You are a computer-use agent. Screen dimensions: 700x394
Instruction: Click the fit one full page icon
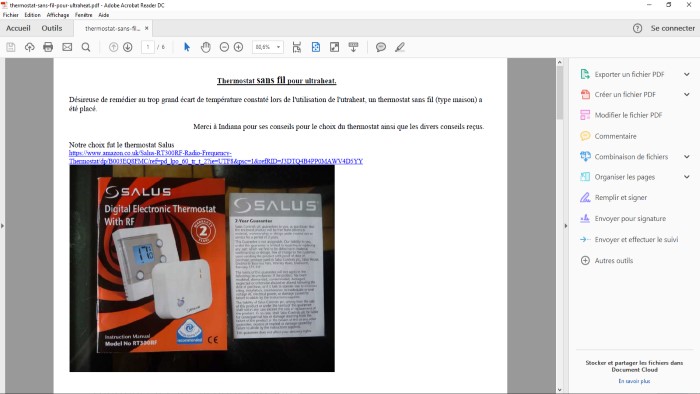316,47
